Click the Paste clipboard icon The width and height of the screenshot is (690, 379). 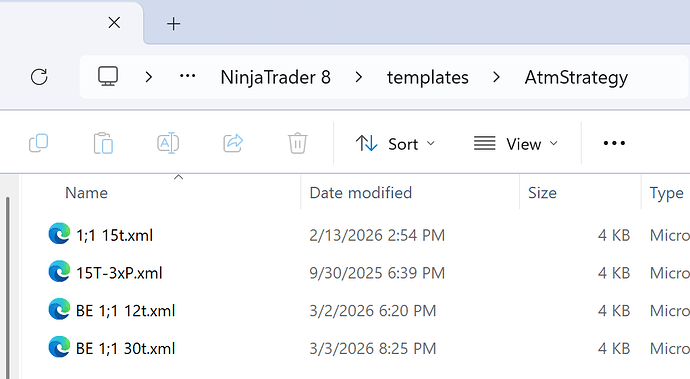coord(103,143)
